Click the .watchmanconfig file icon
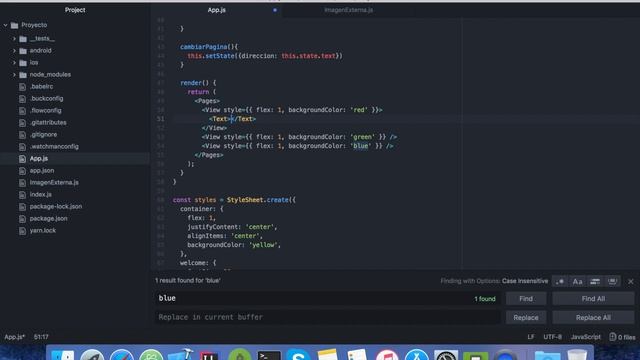This screenshot has height=360, width=640. point(22,147)
